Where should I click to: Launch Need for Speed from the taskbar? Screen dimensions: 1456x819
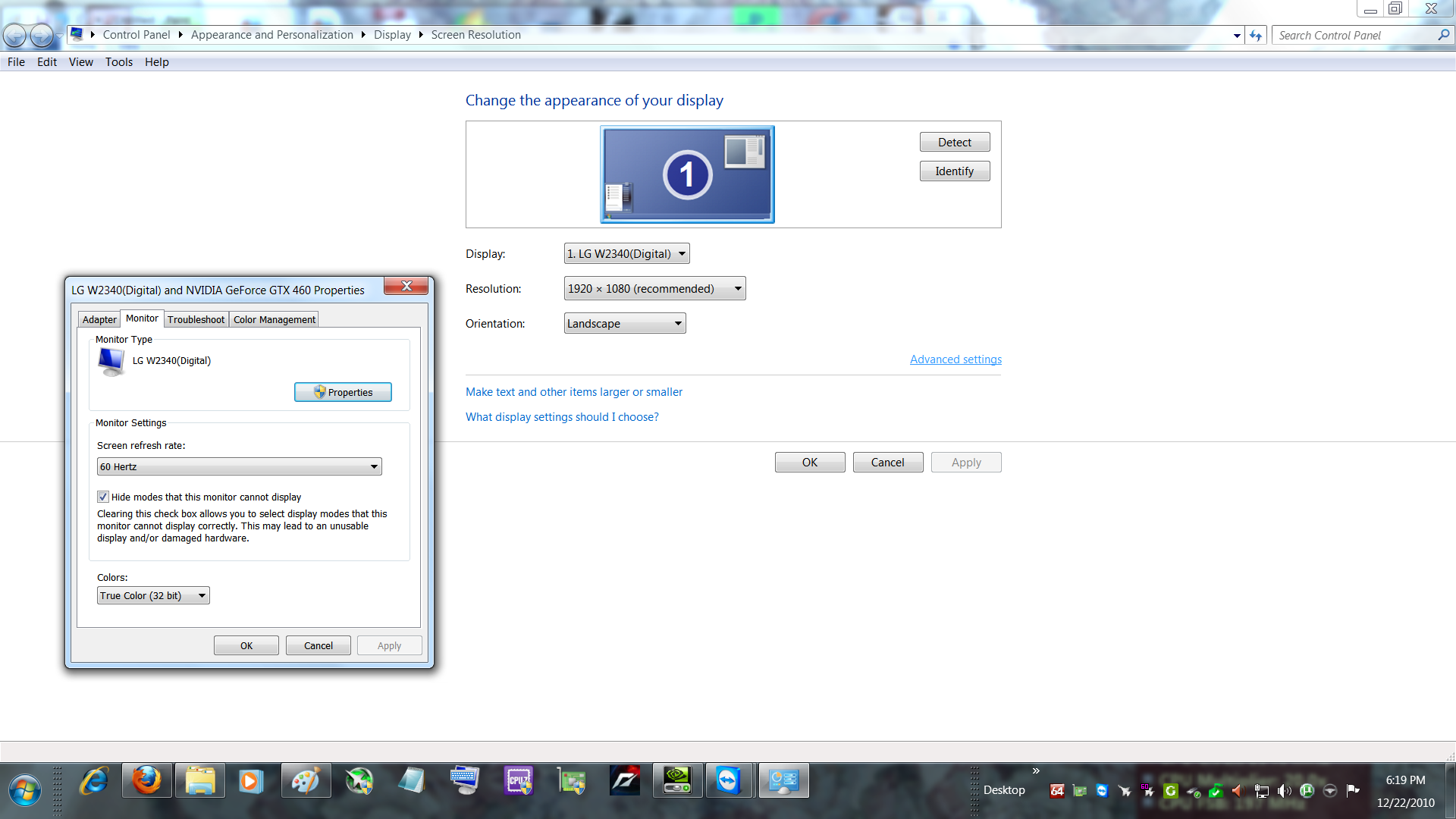[625, 781]
